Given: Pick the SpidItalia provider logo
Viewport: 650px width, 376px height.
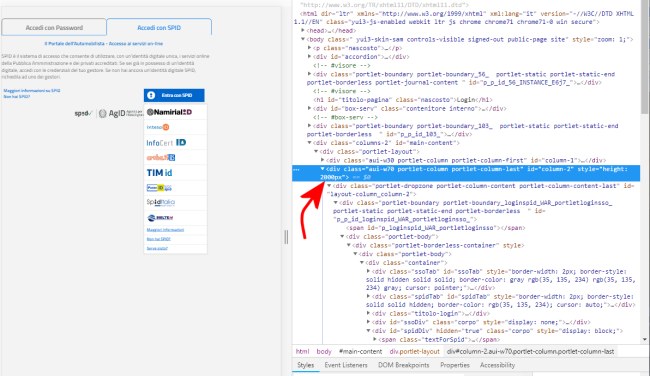Looking at the screenshot, I should click(x=161, y=202).
